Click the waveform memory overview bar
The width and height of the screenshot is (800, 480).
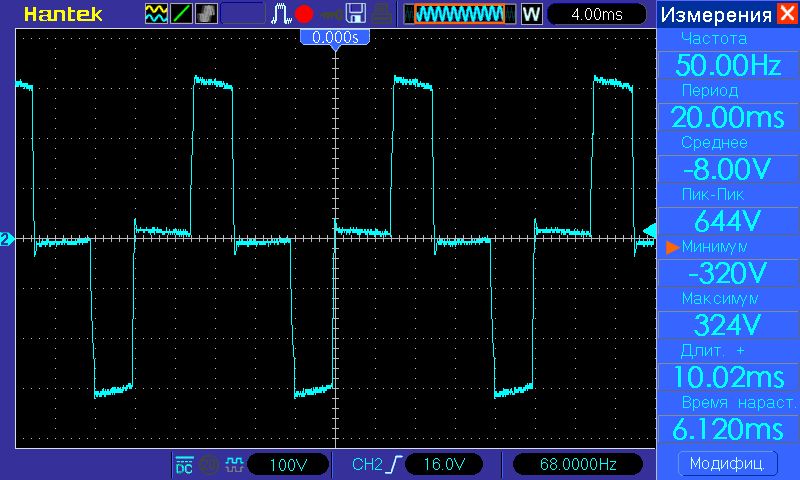460,14
